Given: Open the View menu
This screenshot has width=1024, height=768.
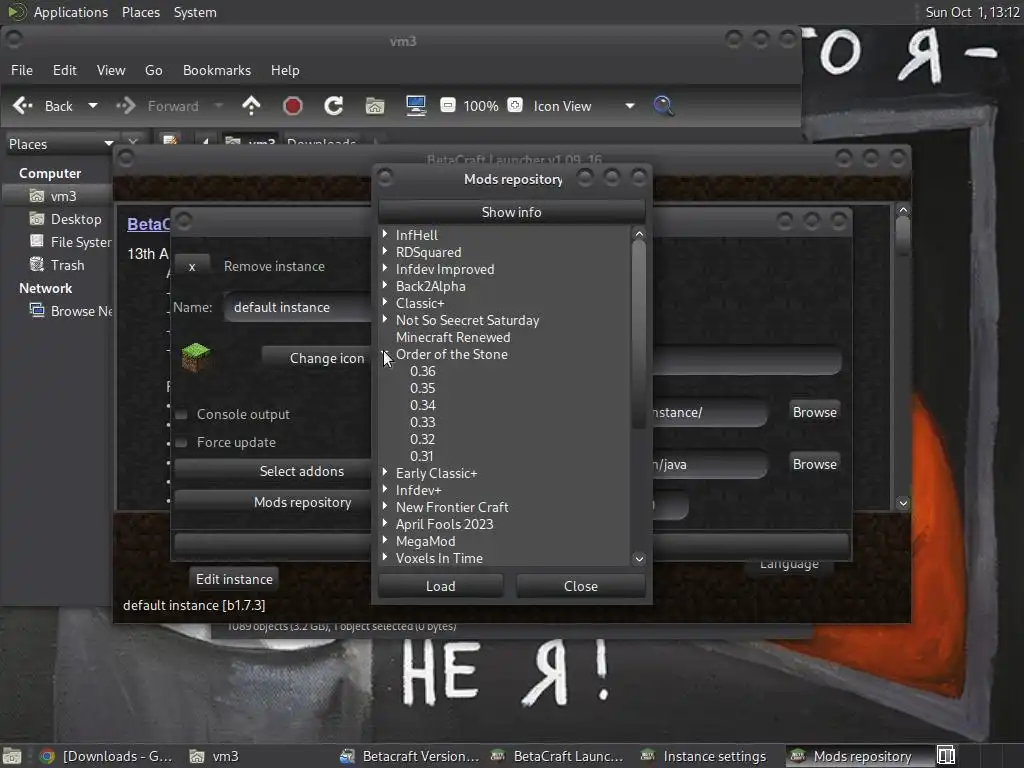Looking at the screenshot, I should click(111, 70).
